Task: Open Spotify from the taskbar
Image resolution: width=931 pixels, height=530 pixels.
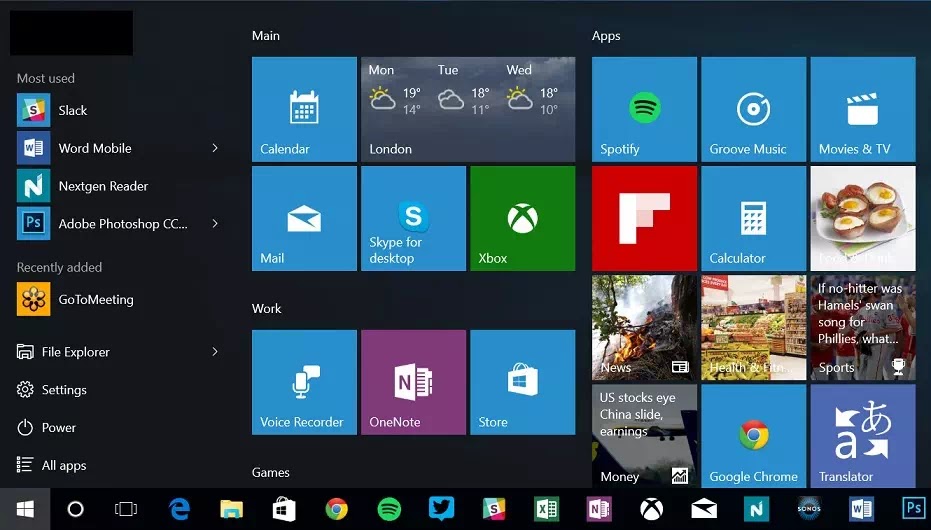Action: tap(389, 509)
